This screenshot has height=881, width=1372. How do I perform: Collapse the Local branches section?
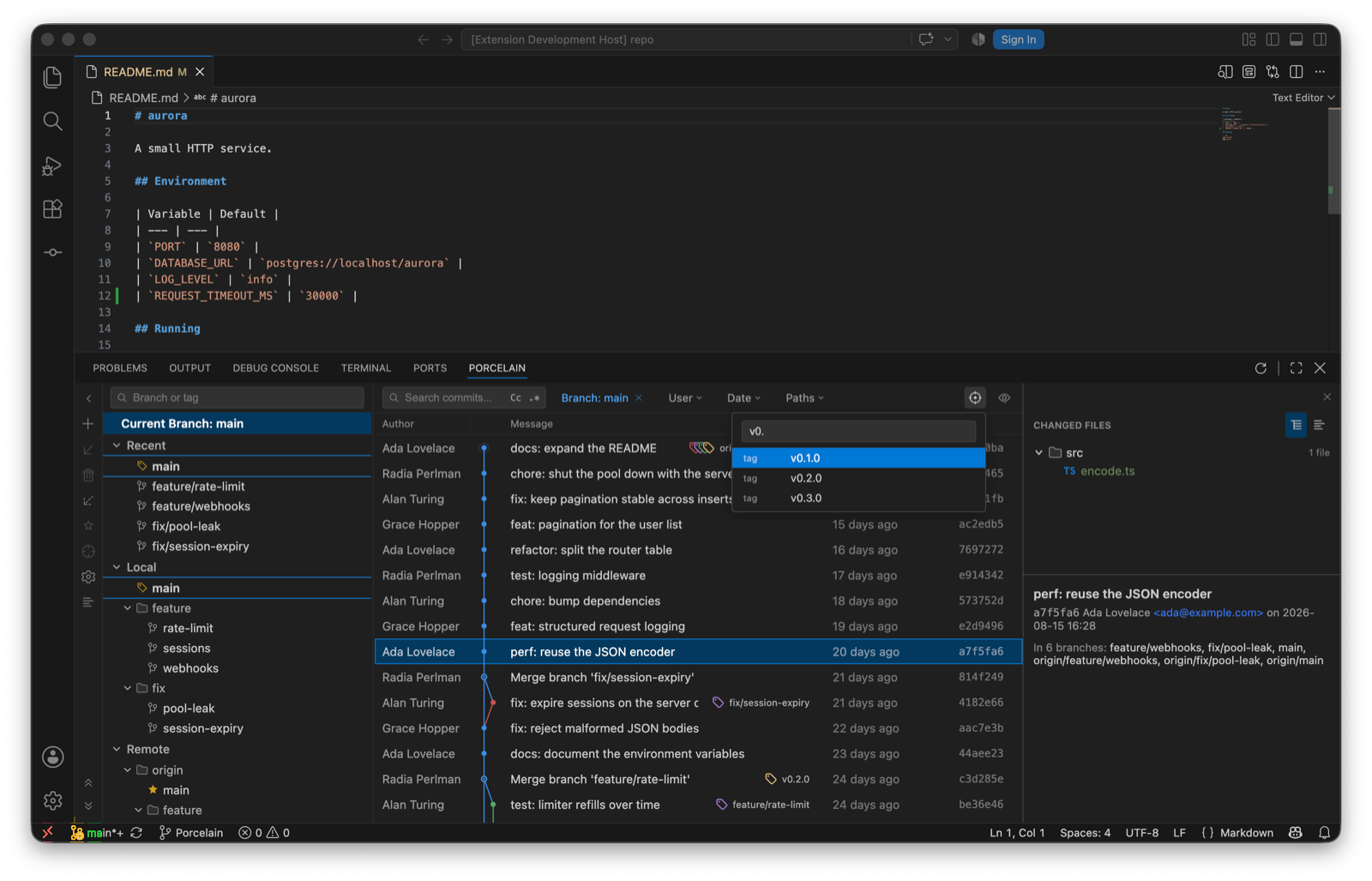pos(117,567)
